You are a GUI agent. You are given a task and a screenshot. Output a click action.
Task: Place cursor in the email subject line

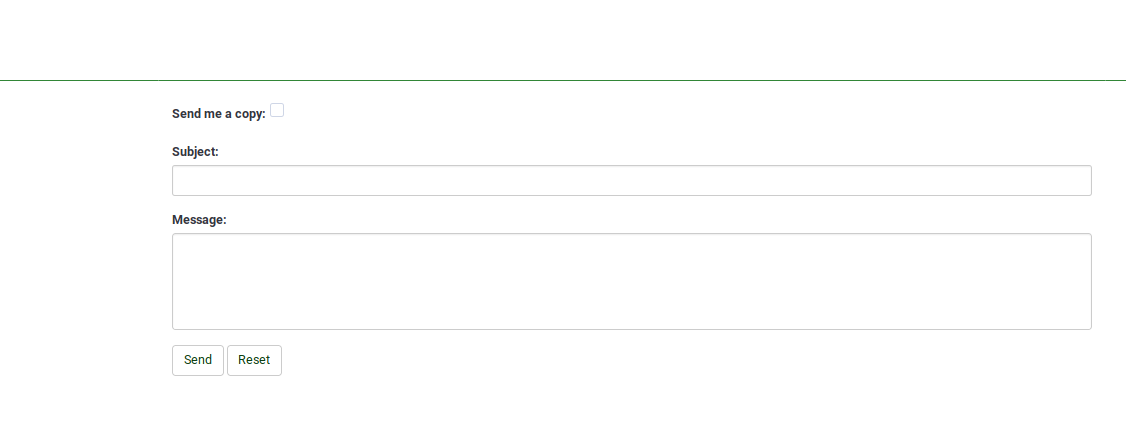pyautogui.click(x=631, y=181)
